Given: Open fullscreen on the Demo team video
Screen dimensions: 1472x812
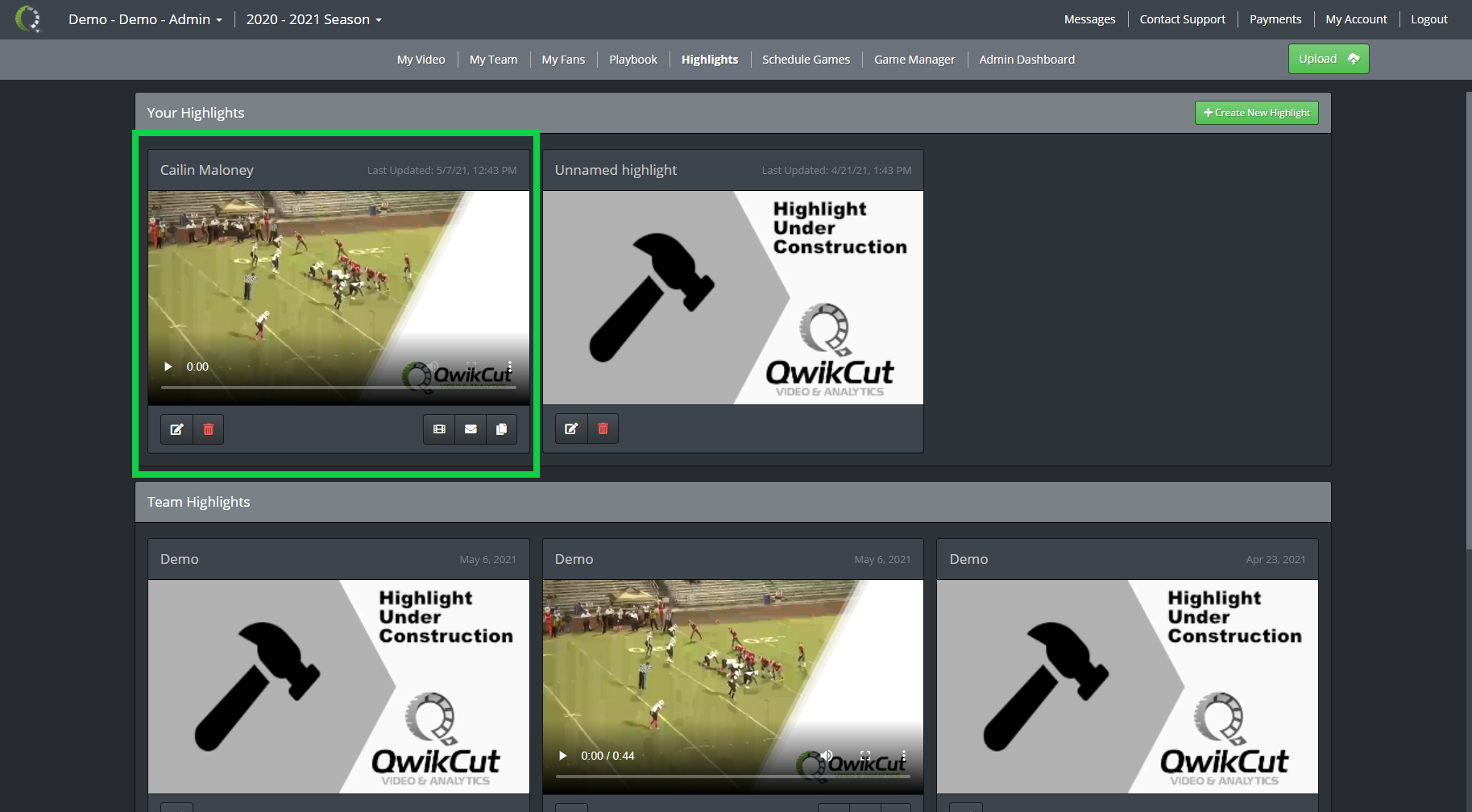Looking at the screenshot, I should pos(865,756).
